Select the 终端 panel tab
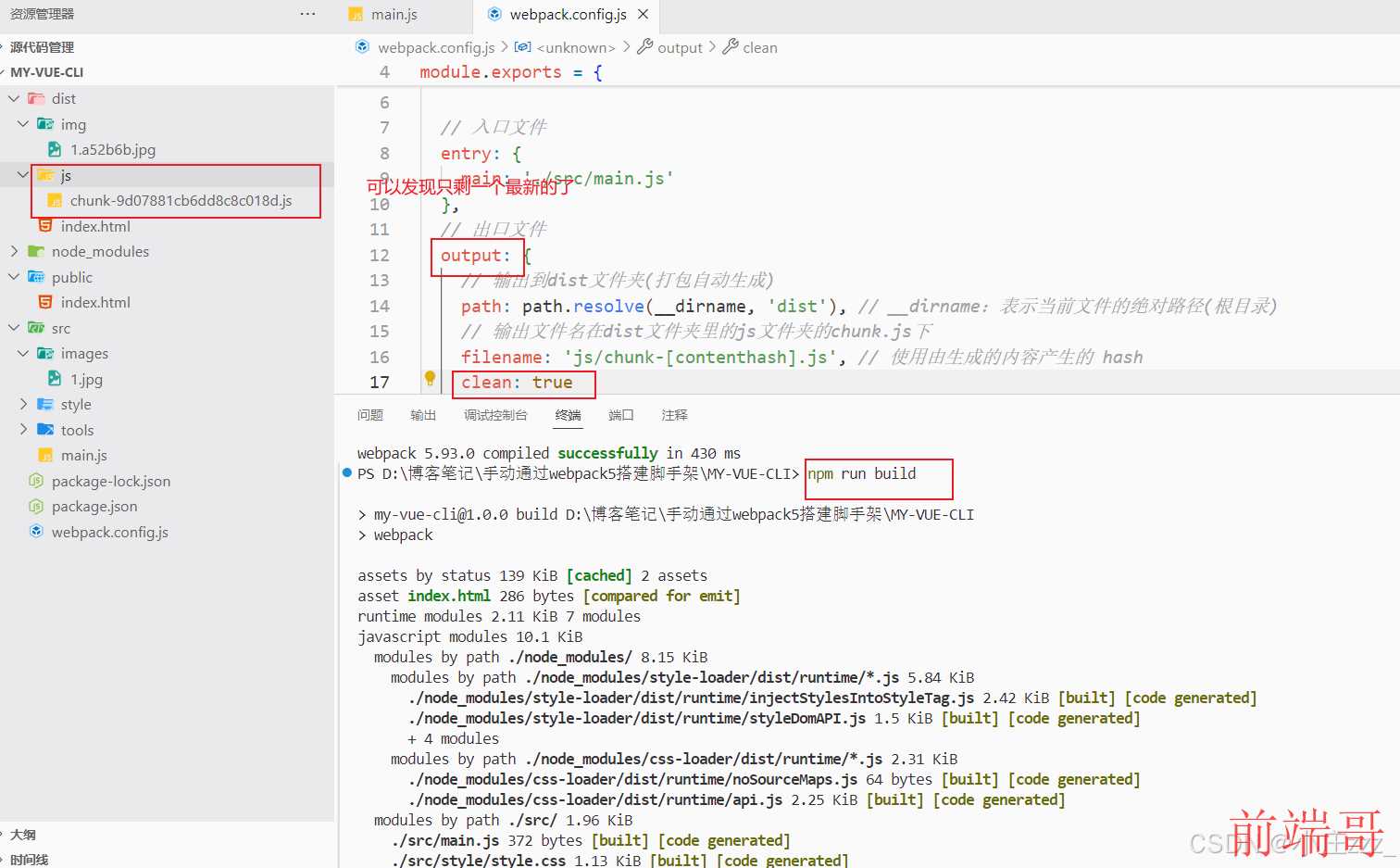 (x=569, y=415)
